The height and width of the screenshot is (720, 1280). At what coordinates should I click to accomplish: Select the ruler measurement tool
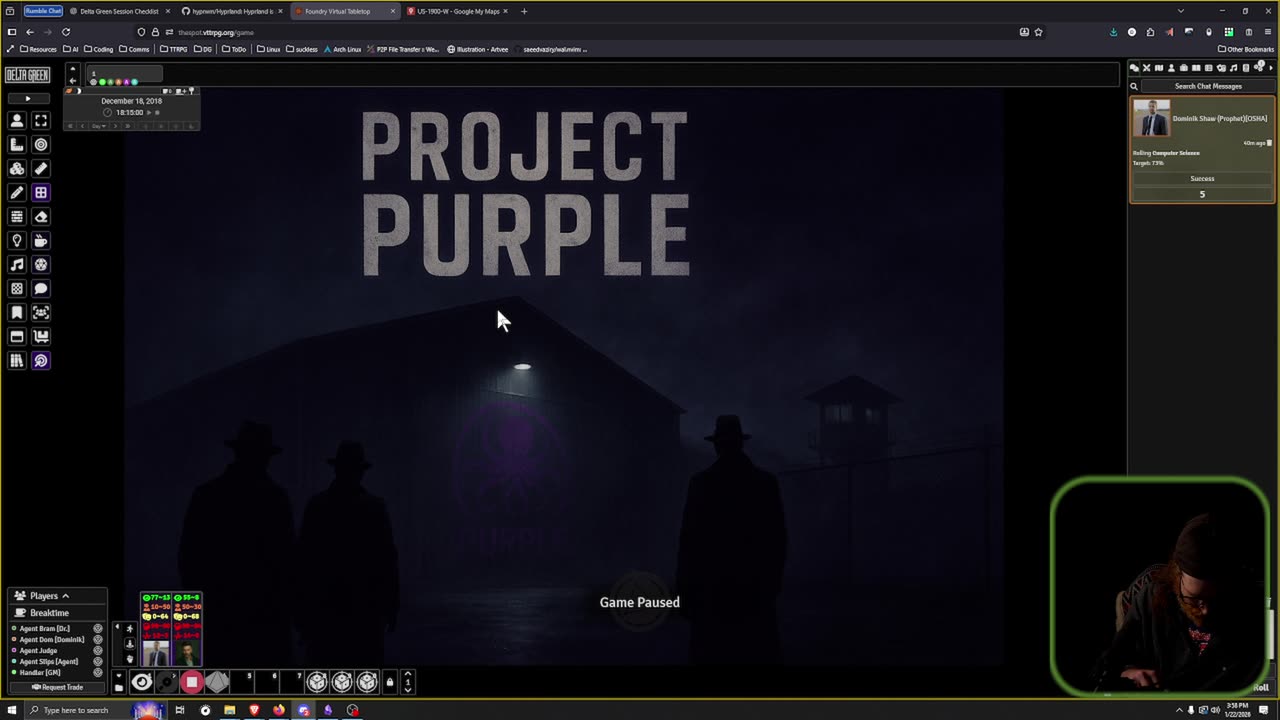(41, 169)
